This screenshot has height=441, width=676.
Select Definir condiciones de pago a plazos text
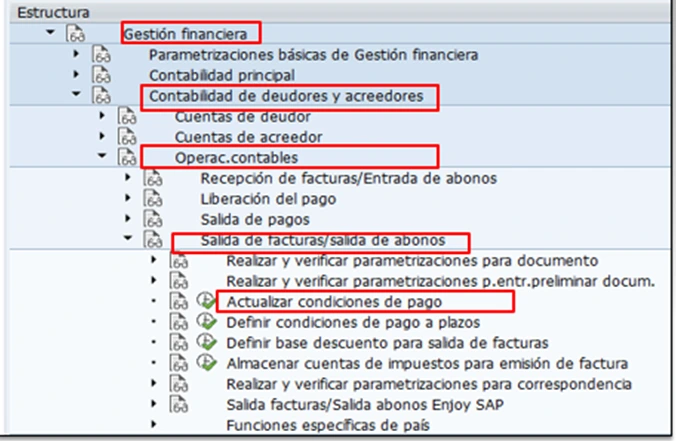click(353, 322)
